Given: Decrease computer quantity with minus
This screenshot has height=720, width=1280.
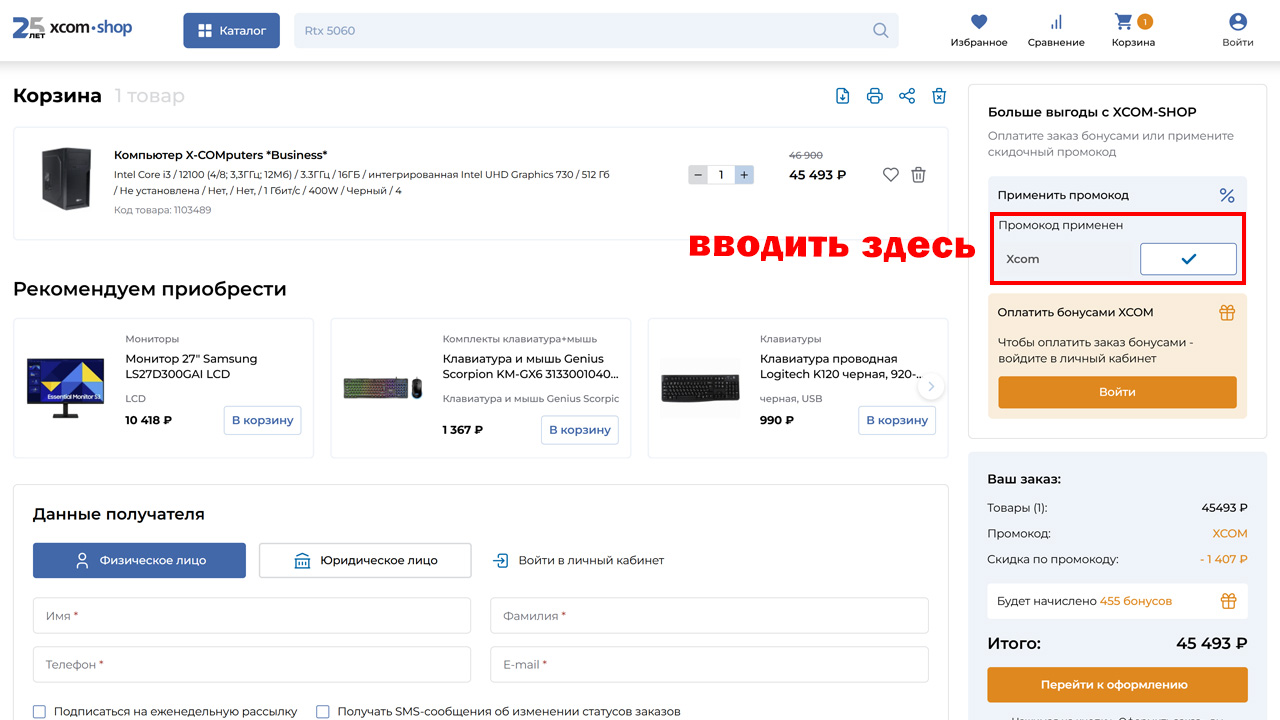Looking at the screenshot, I should 698,175.
